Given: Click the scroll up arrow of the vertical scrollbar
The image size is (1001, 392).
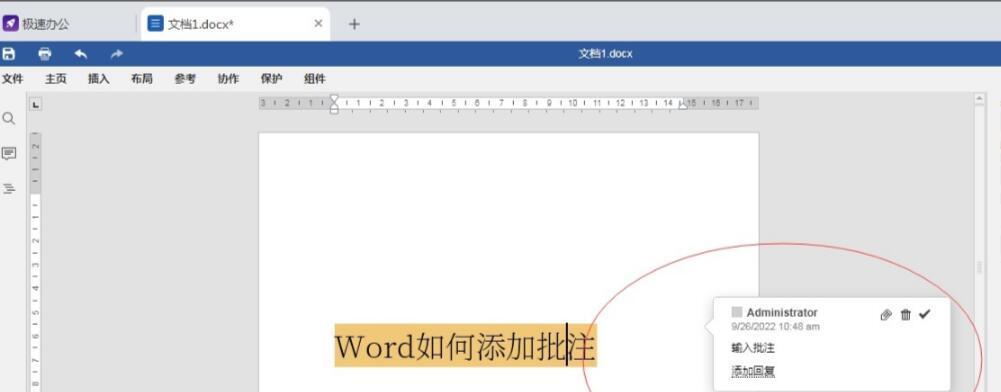Looking at the screenshot, I should point(979,98).
